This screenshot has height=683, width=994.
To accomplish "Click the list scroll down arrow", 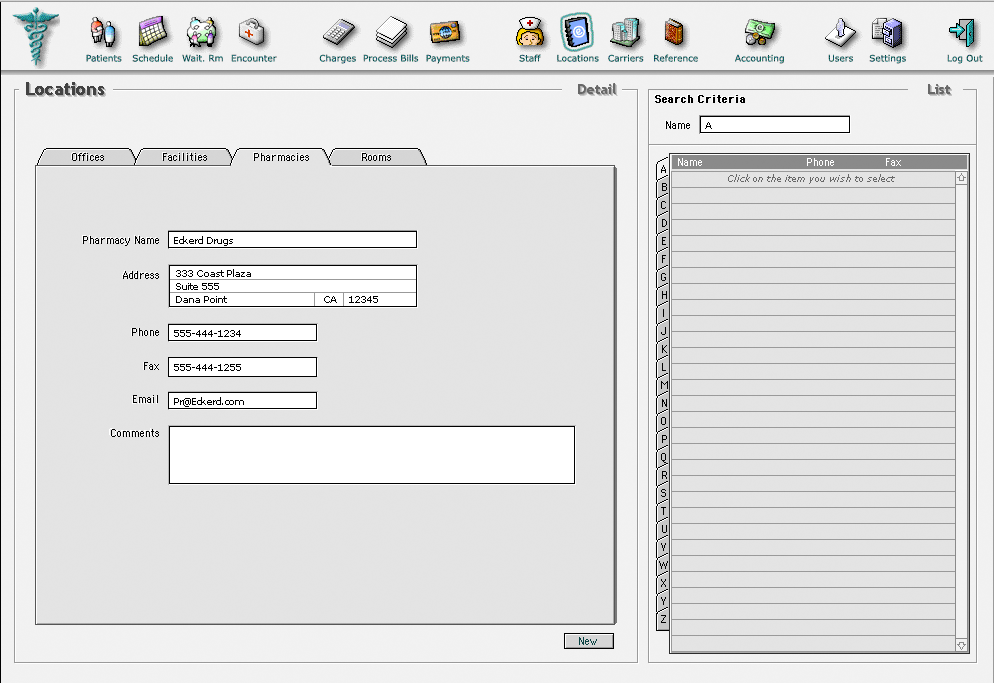I will click(x=961, y=645).
